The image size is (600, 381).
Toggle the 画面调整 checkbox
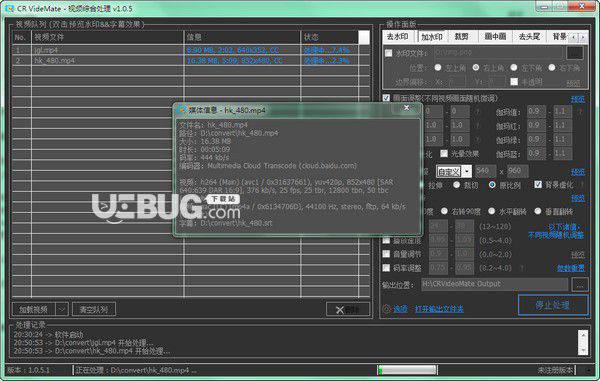click(386, 98)
